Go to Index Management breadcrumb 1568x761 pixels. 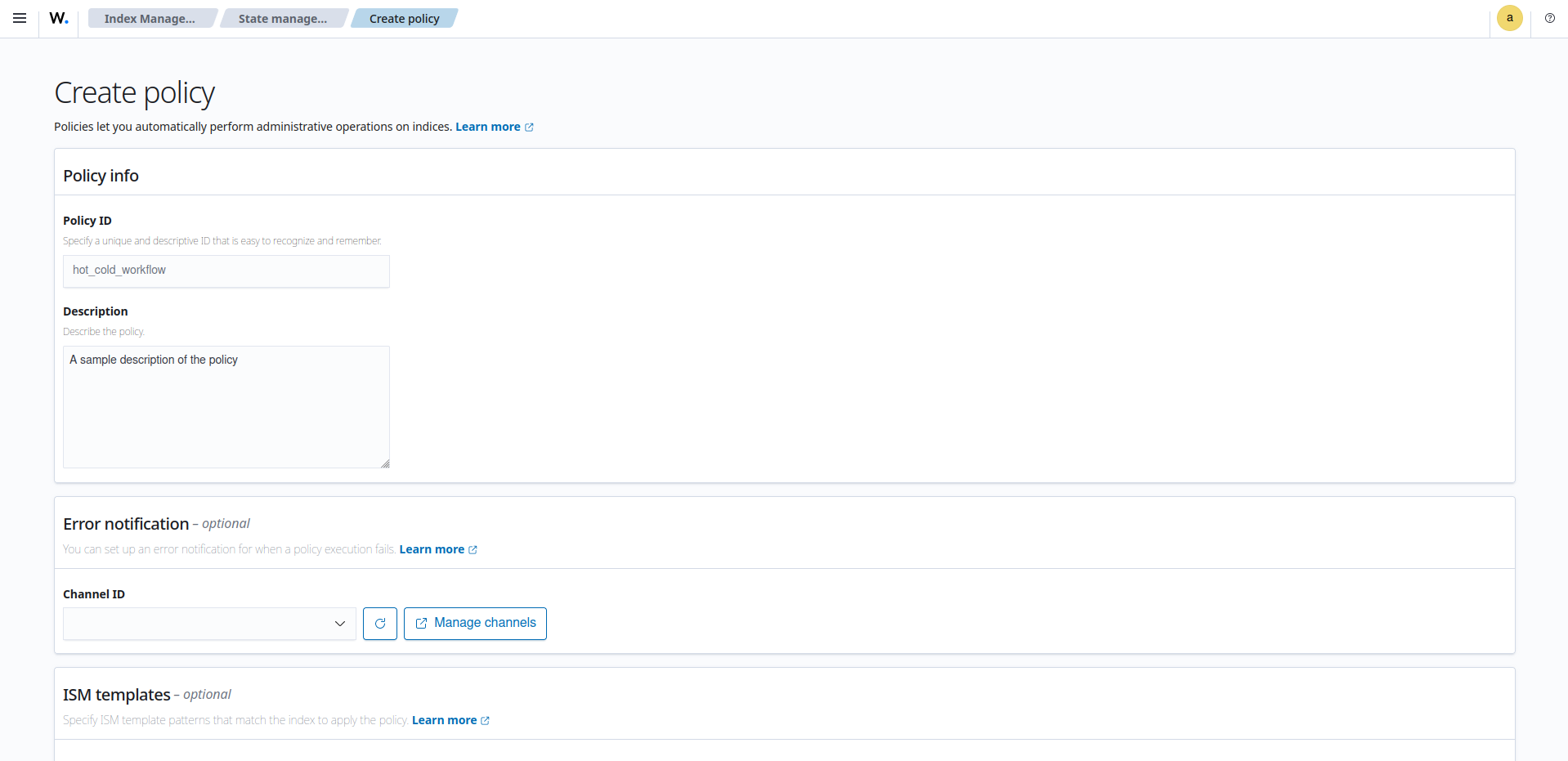[150, 19]
